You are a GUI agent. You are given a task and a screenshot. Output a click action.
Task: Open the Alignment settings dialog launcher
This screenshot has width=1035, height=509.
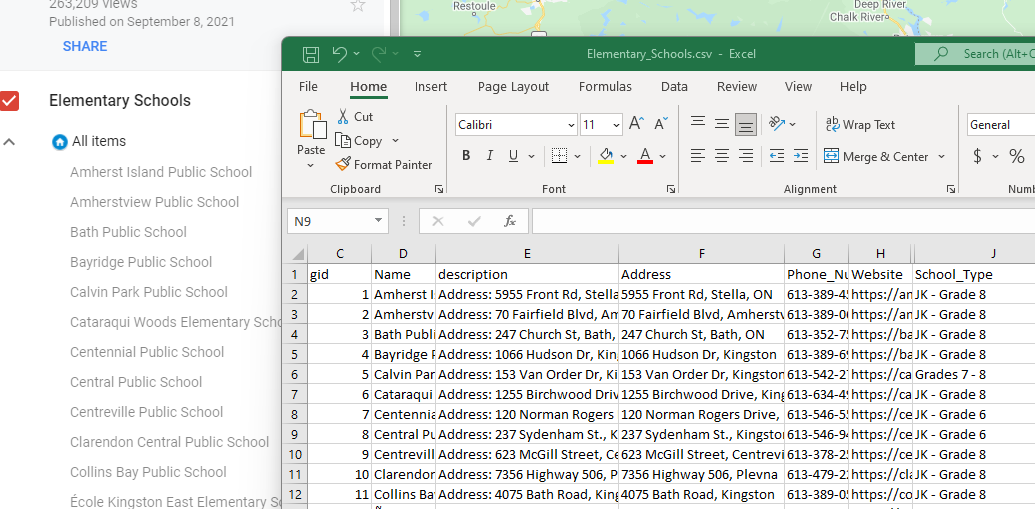pos(951,189)
